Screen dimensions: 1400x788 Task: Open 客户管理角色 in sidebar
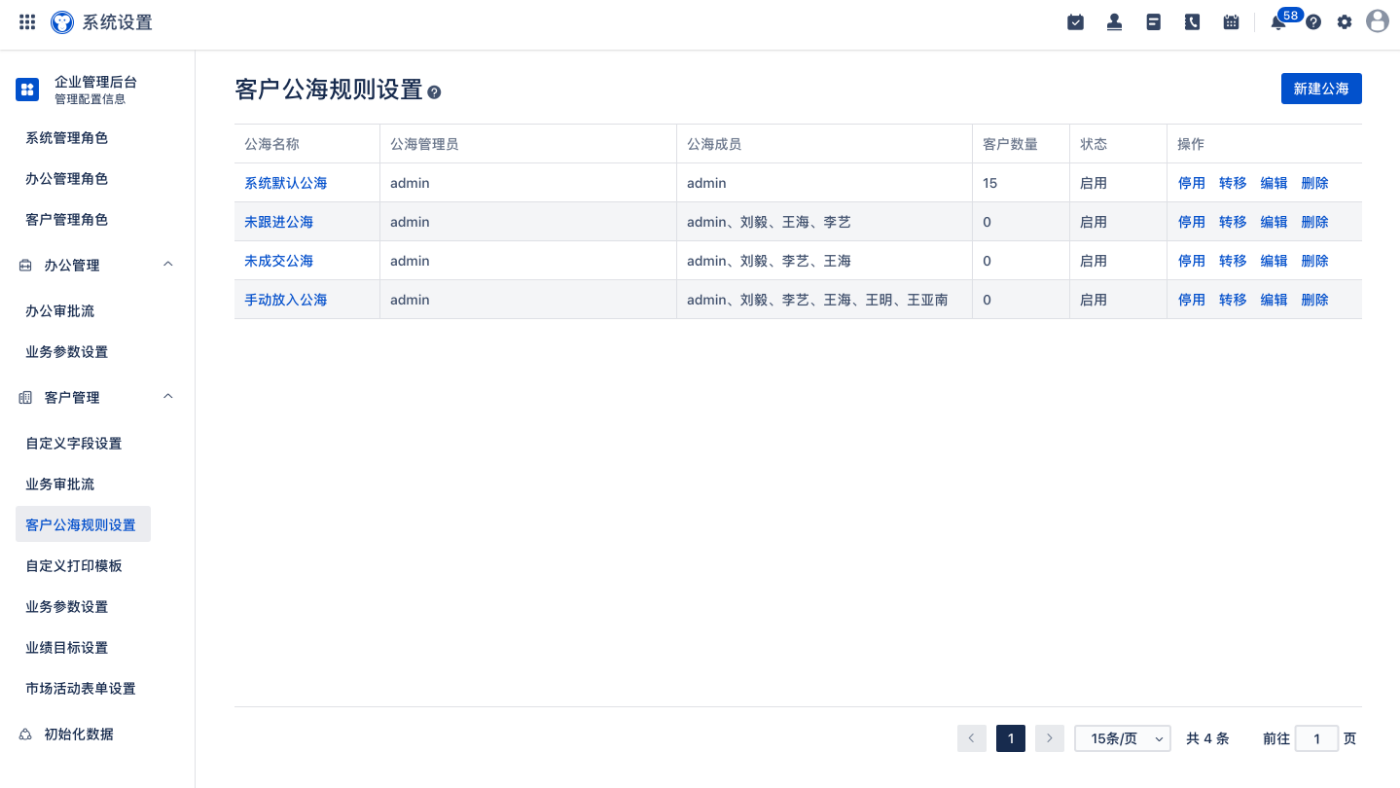pos(67,220)
